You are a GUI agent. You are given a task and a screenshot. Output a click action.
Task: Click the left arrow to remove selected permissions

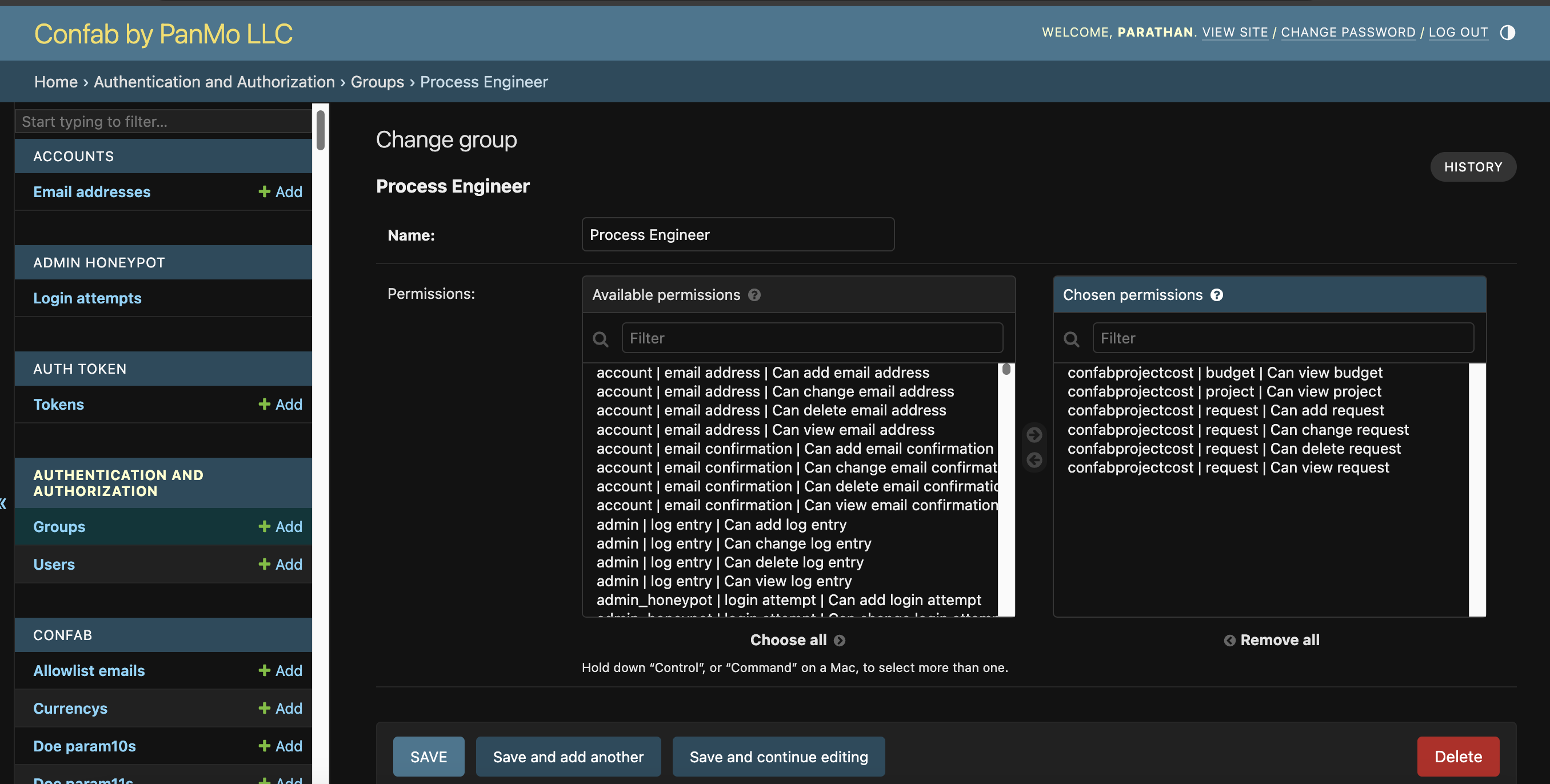tap(1034, 461)
